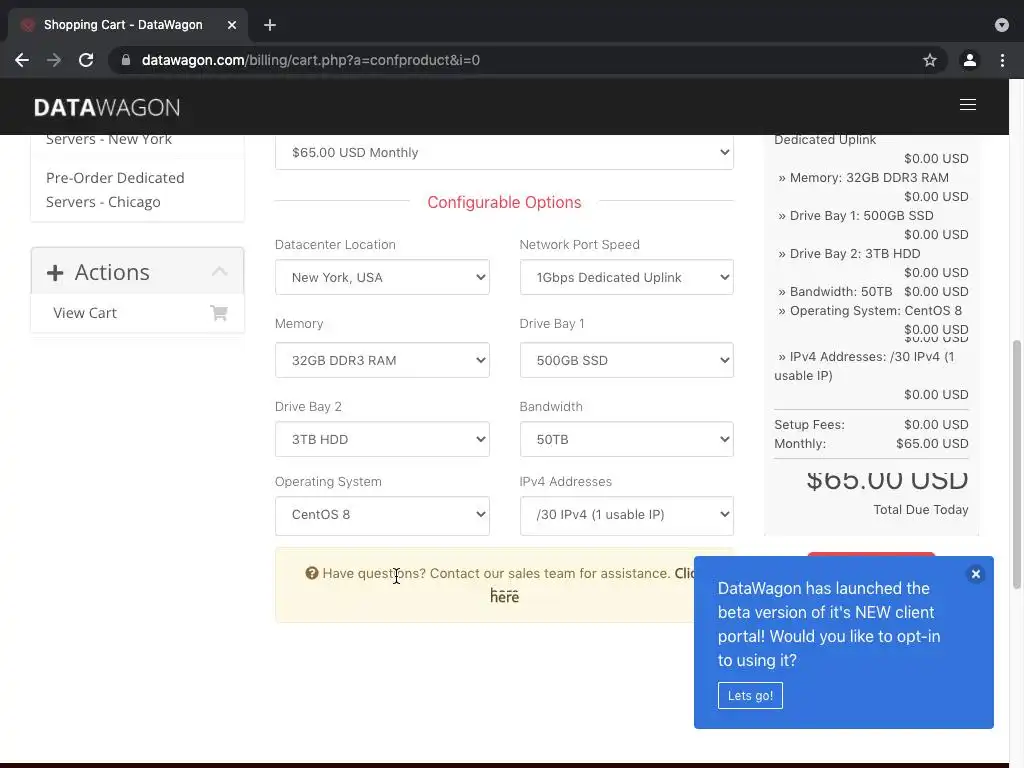Reload the DataWagon cart page
The height and width of the screenshot is (768, 1024).
86,60
